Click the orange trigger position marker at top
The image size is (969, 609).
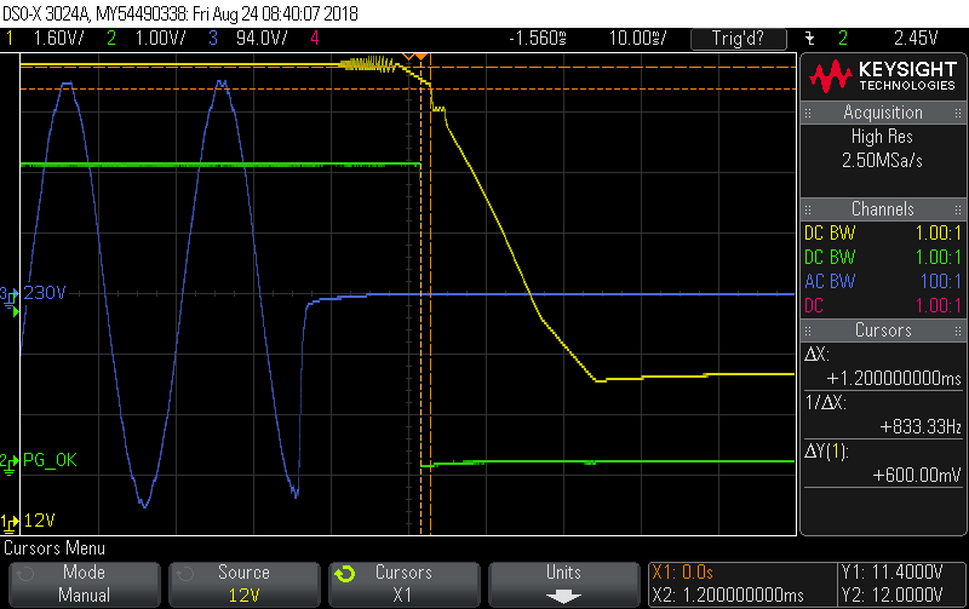pyautogui.click(x=421, y=57)
